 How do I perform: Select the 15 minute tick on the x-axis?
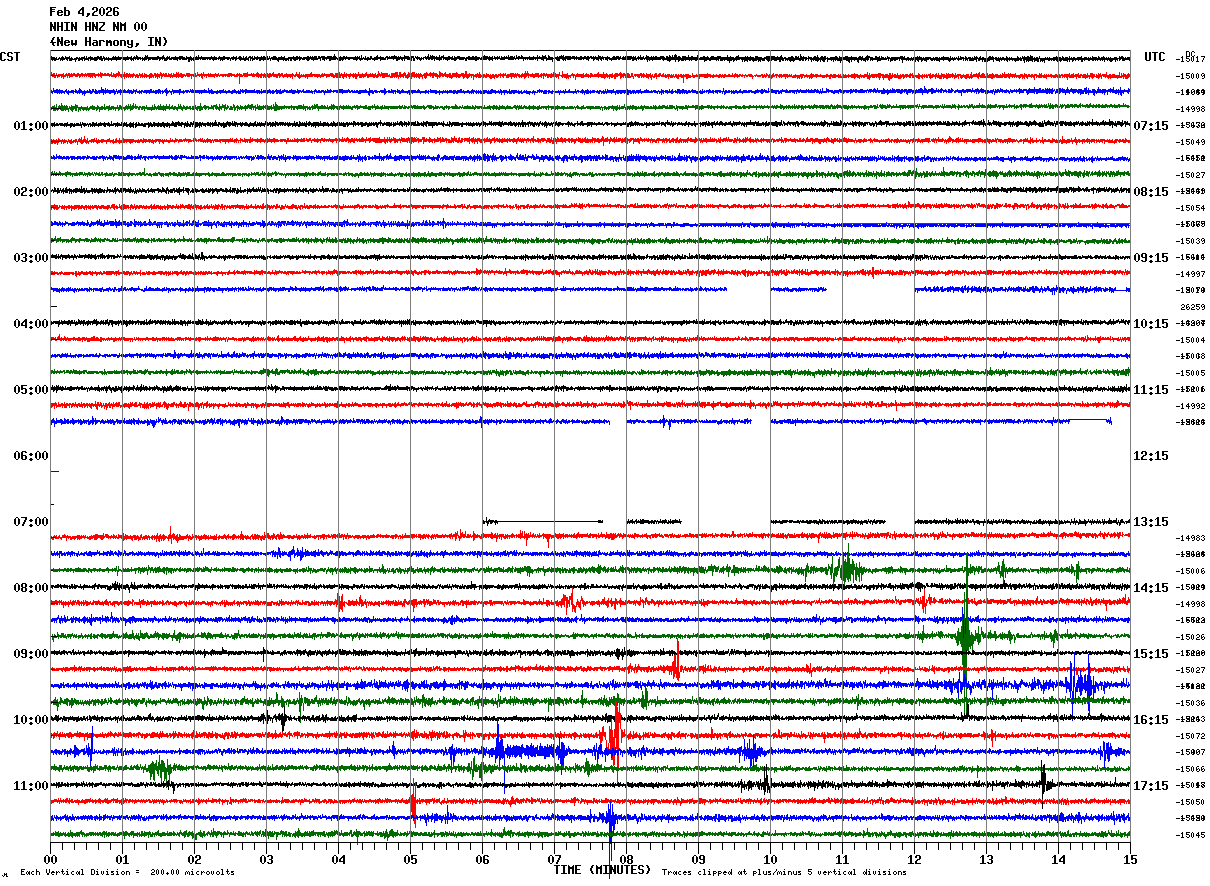[1130, 859]
